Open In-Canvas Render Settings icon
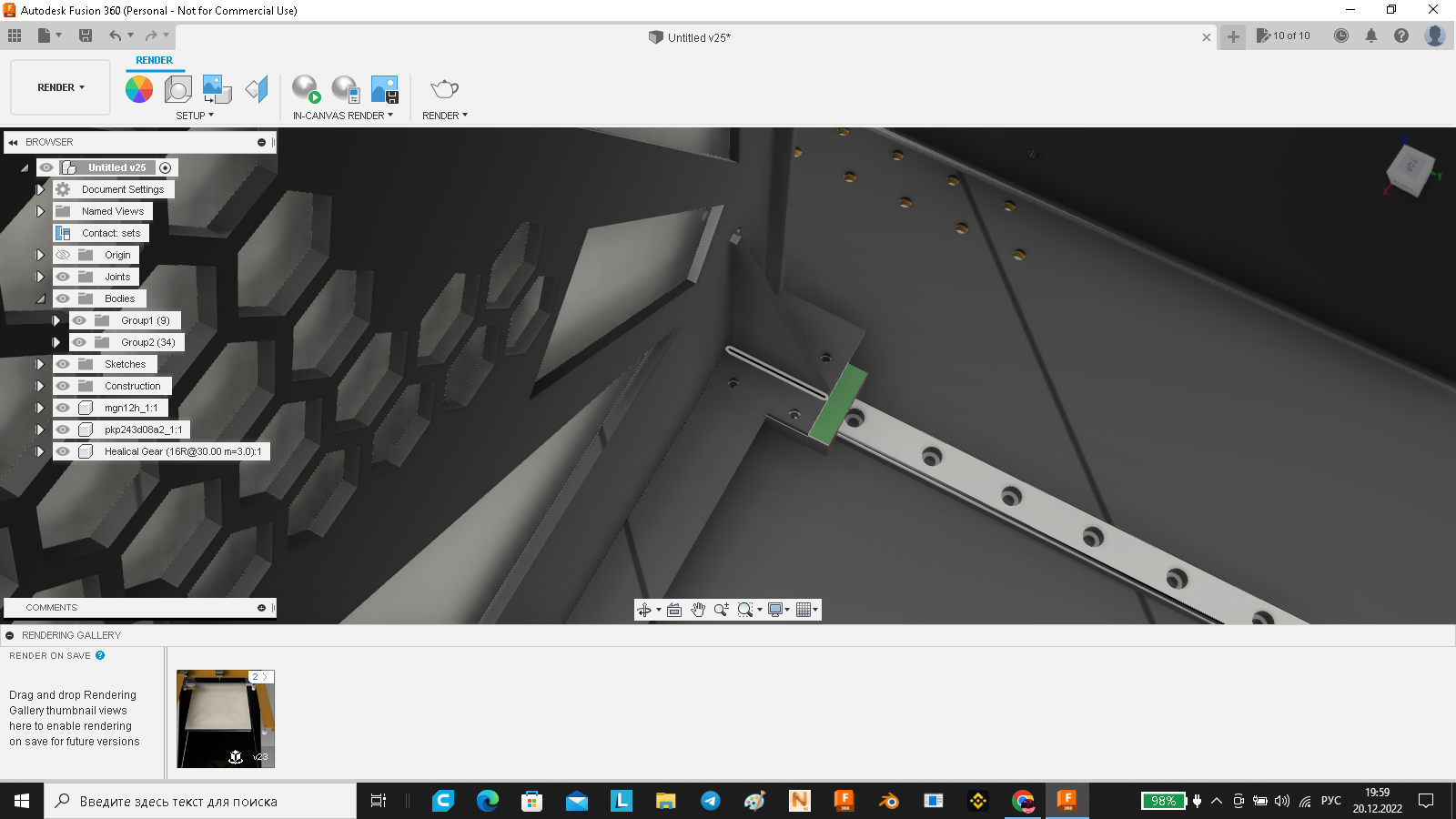1456x819 pixels. (346, 89)
